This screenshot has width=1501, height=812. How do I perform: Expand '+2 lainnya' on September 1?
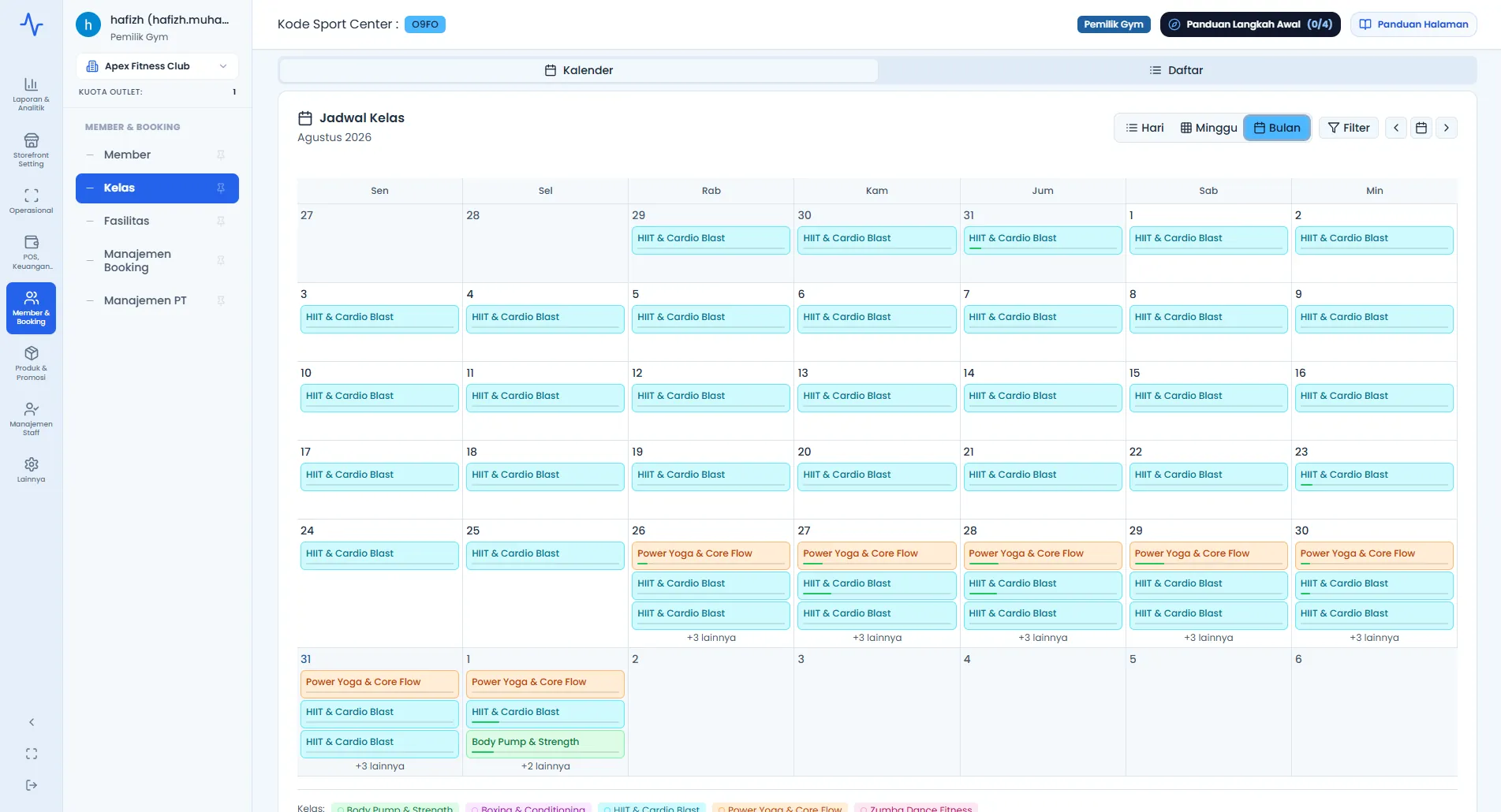click(546, 766)
